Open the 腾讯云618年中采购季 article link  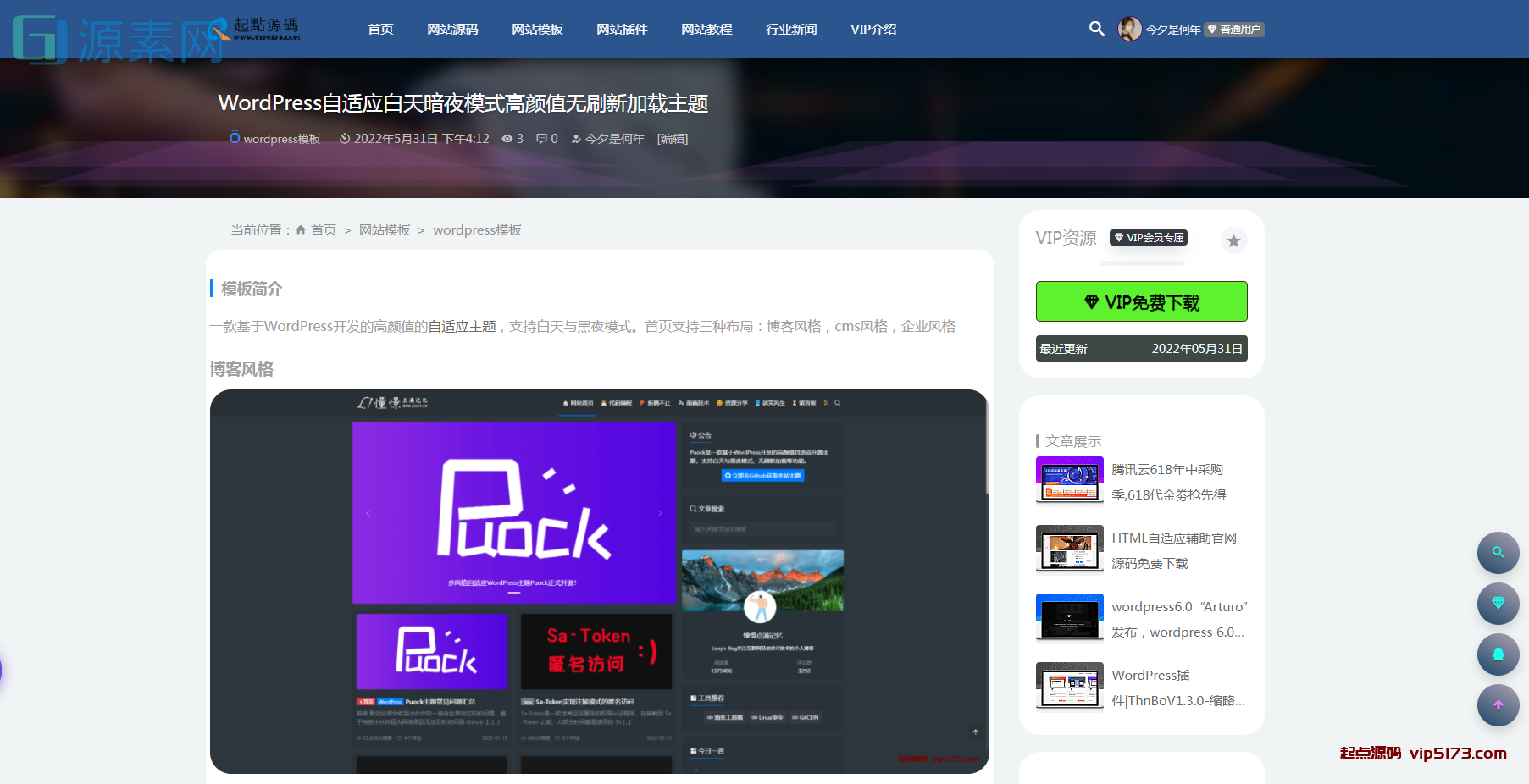click(x=1167, y=481)
